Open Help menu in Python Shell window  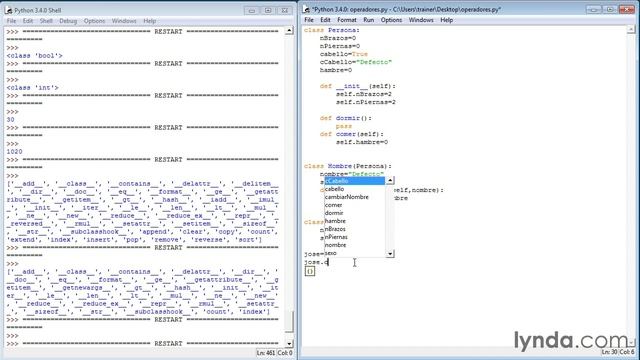(149, 21)
